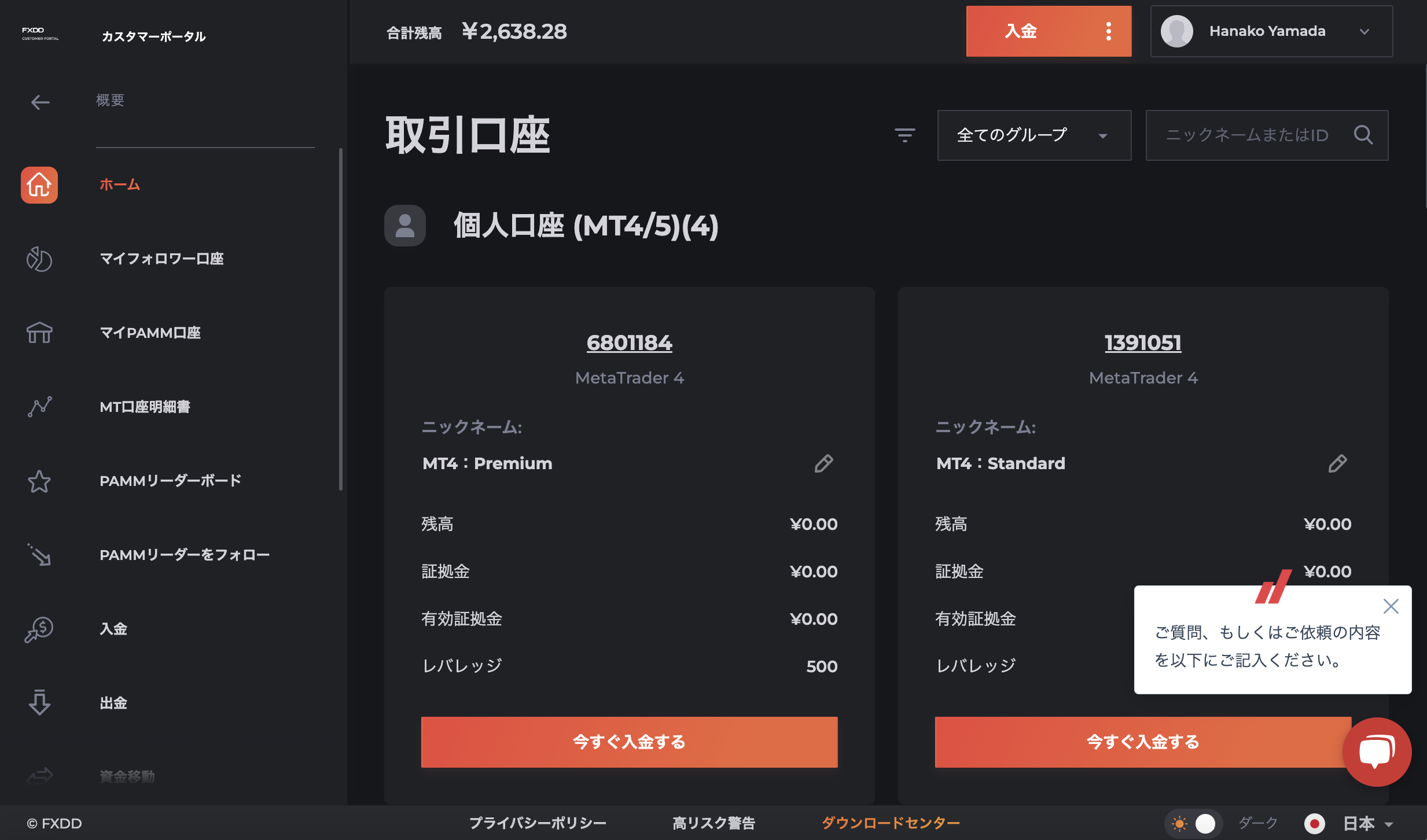Viewport: 1427px width, 840px height.
Task: Click the total balance ¥2,638.28
Action: click(514, 31)
